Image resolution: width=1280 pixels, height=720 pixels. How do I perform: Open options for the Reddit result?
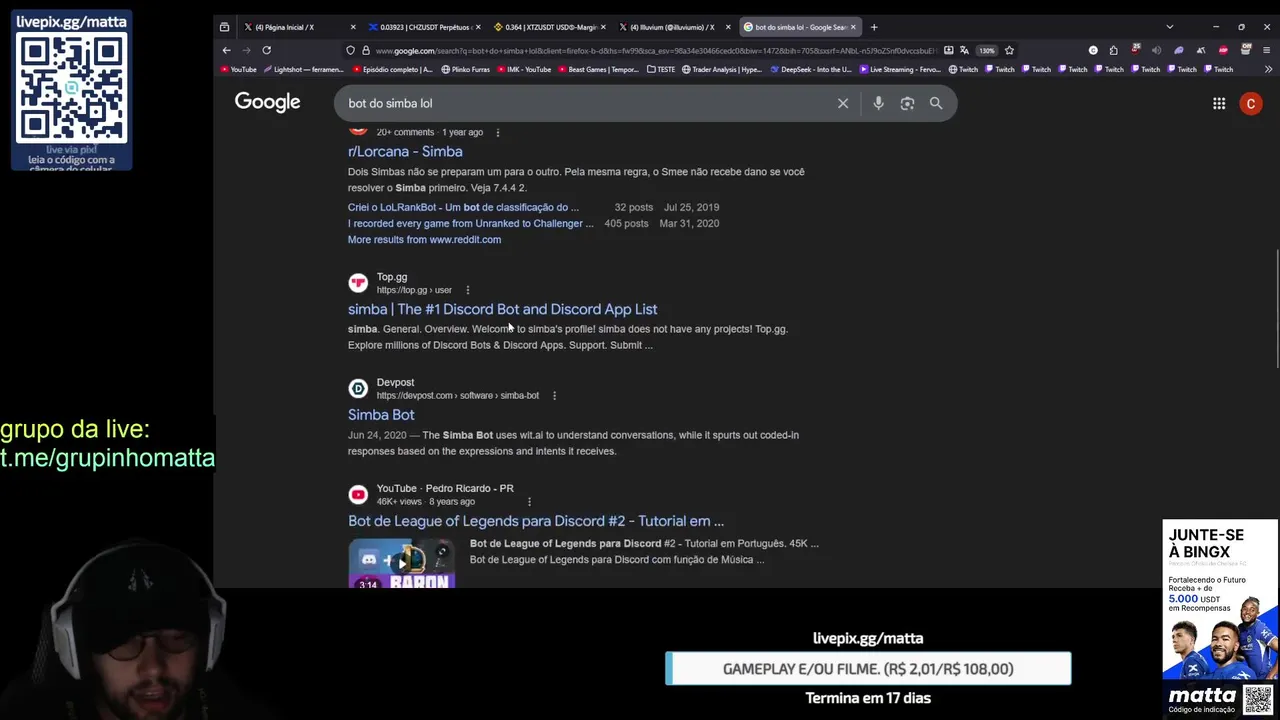click(497, 132)
